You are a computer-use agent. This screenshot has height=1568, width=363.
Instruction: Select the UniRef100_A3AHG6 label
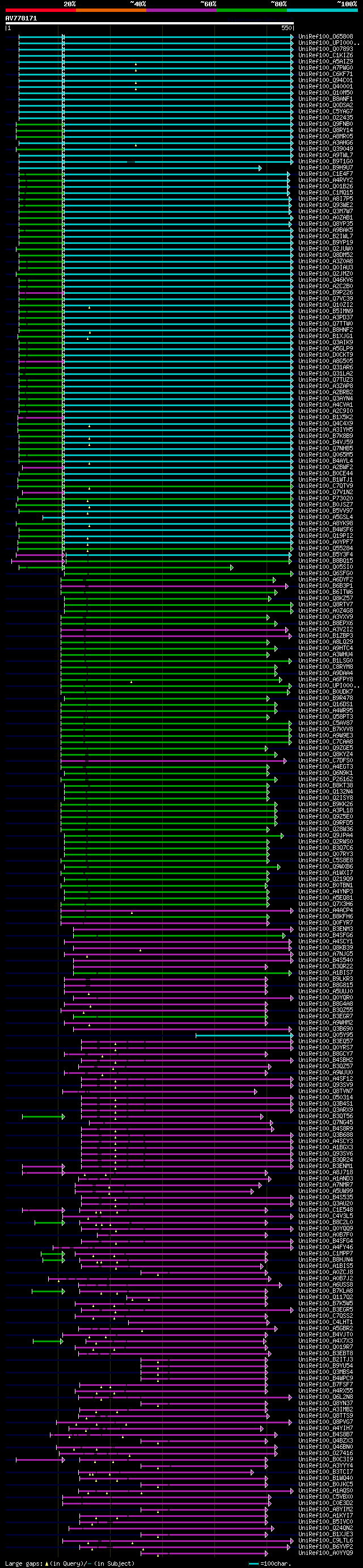tap(325, 142)
